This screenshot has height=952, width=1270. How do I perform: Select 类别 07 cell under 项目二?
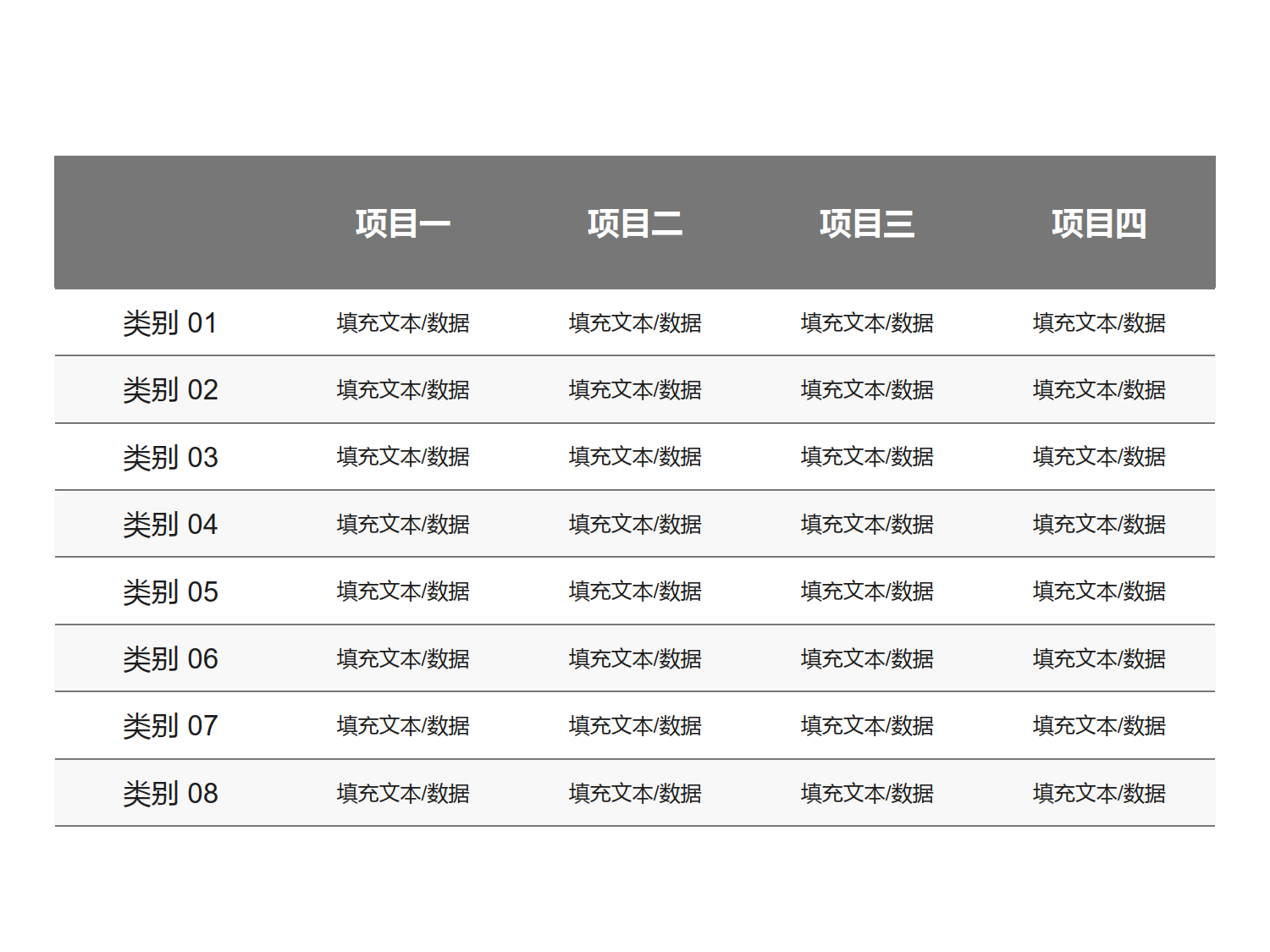tap(635, 725)
